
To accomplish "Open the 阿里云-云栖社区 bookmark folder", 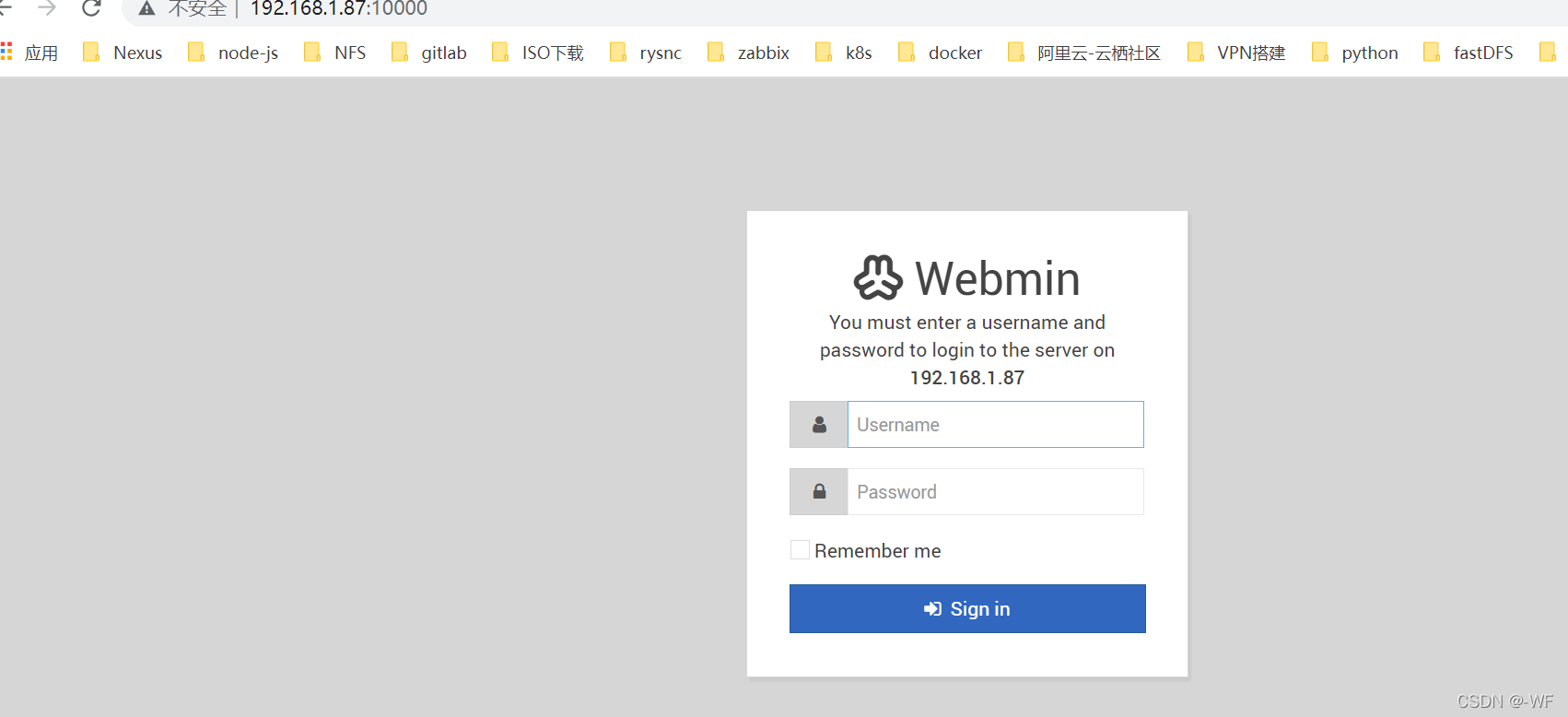I will click(x=1084, y=53).
